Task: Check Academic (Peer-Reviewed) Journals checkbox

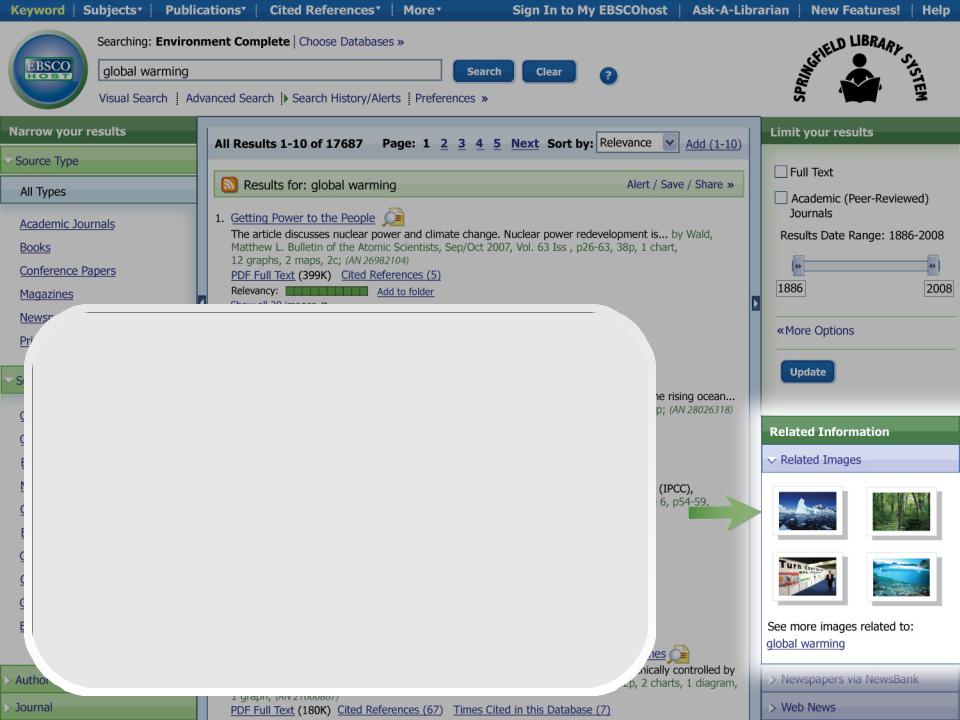Action: coord(781,198)
